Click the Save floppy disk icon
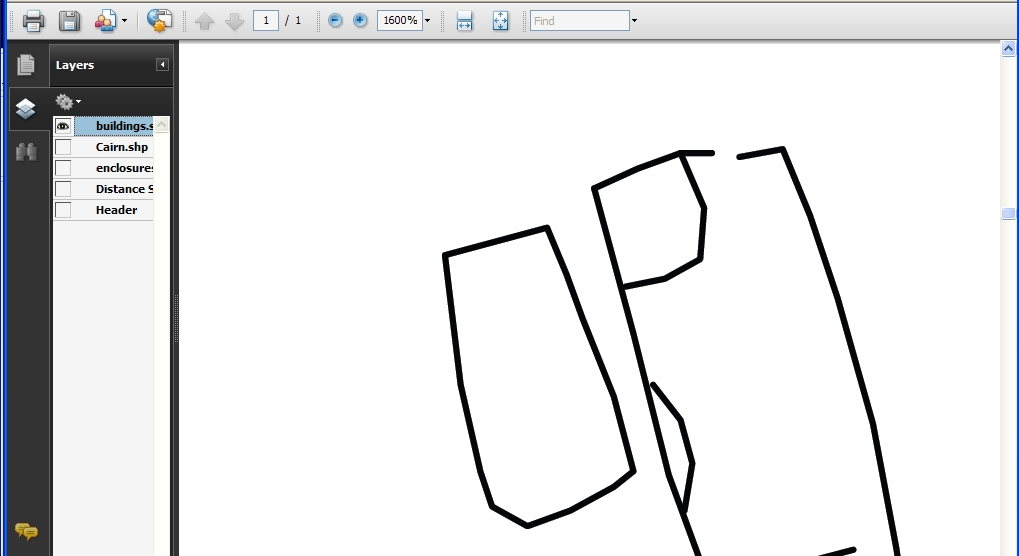 point(70,21)
